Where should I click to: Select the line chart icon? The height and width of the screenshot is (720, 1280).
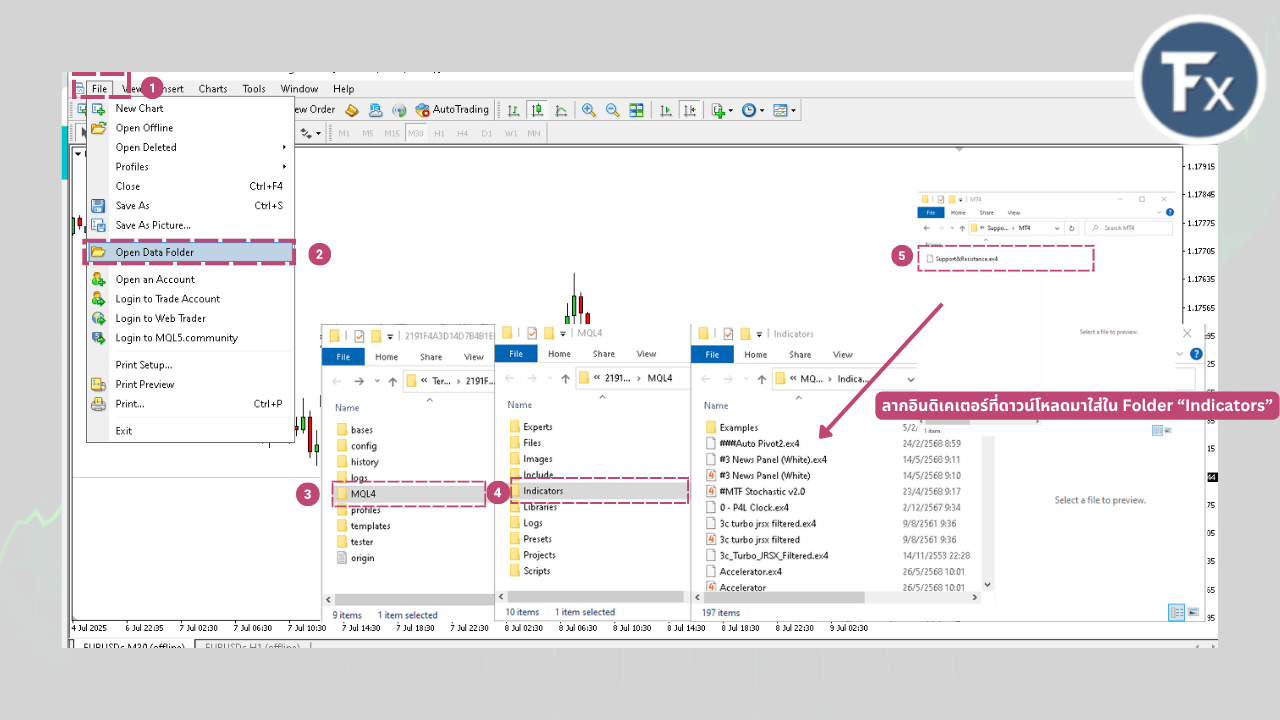[561, 110]
